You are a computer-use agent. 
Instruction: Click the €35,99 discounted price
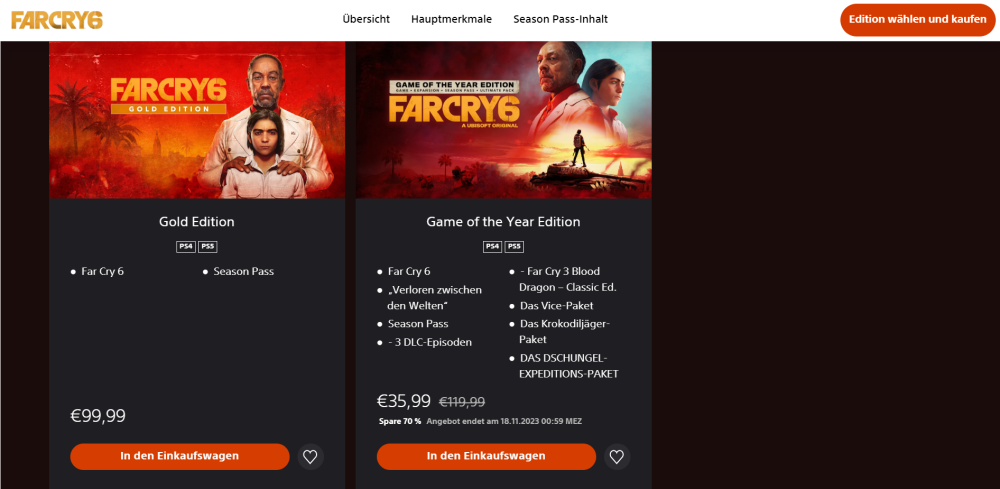pos(404,401)
